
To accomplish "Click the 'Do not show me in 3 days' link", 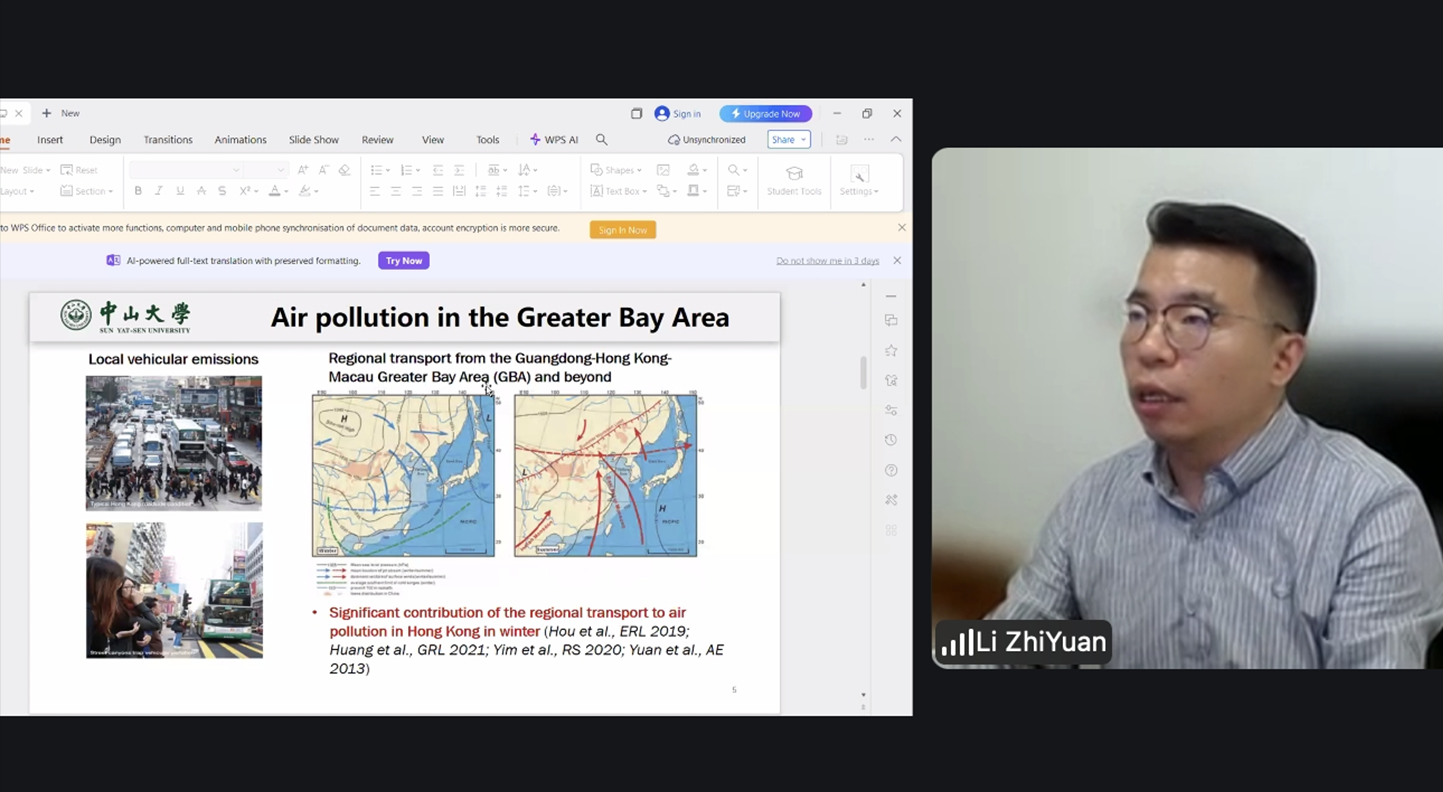I will coord(827,261).
